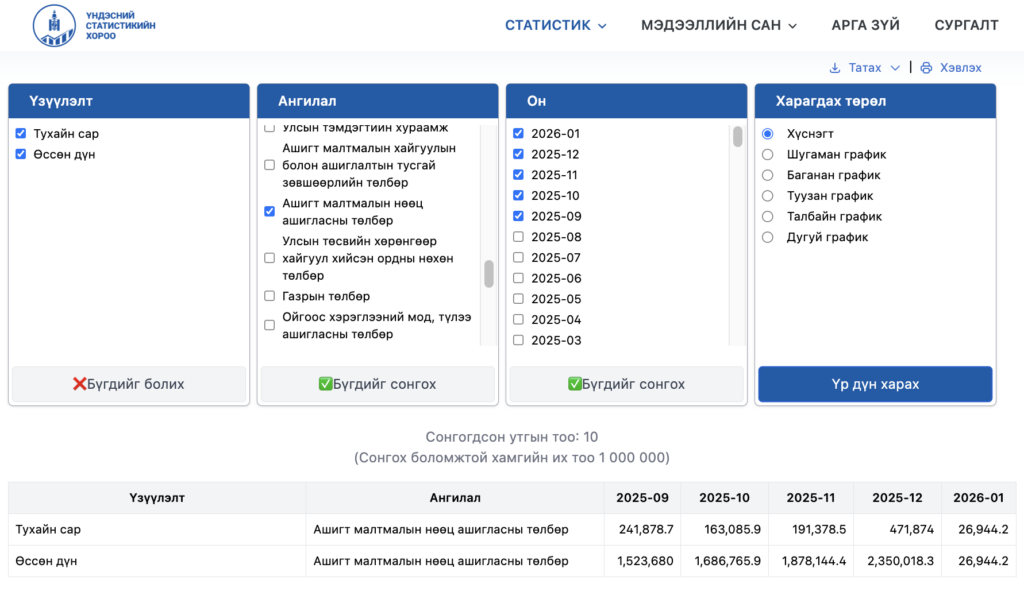
Task: Choose the Дугуй график radio option
Action: click(768, 237)
